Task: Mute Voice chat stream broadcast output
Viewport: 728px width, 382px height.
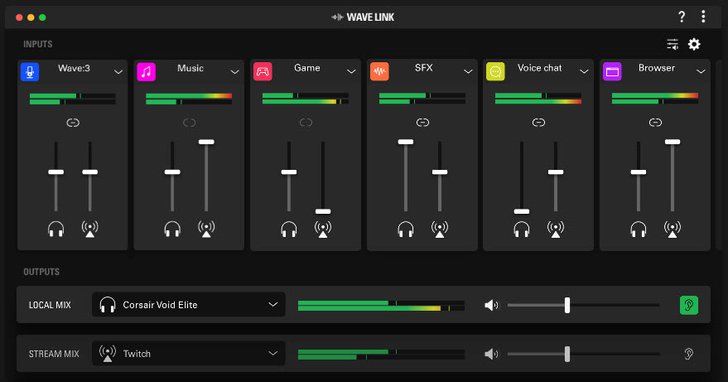Action: click(555, 229)
